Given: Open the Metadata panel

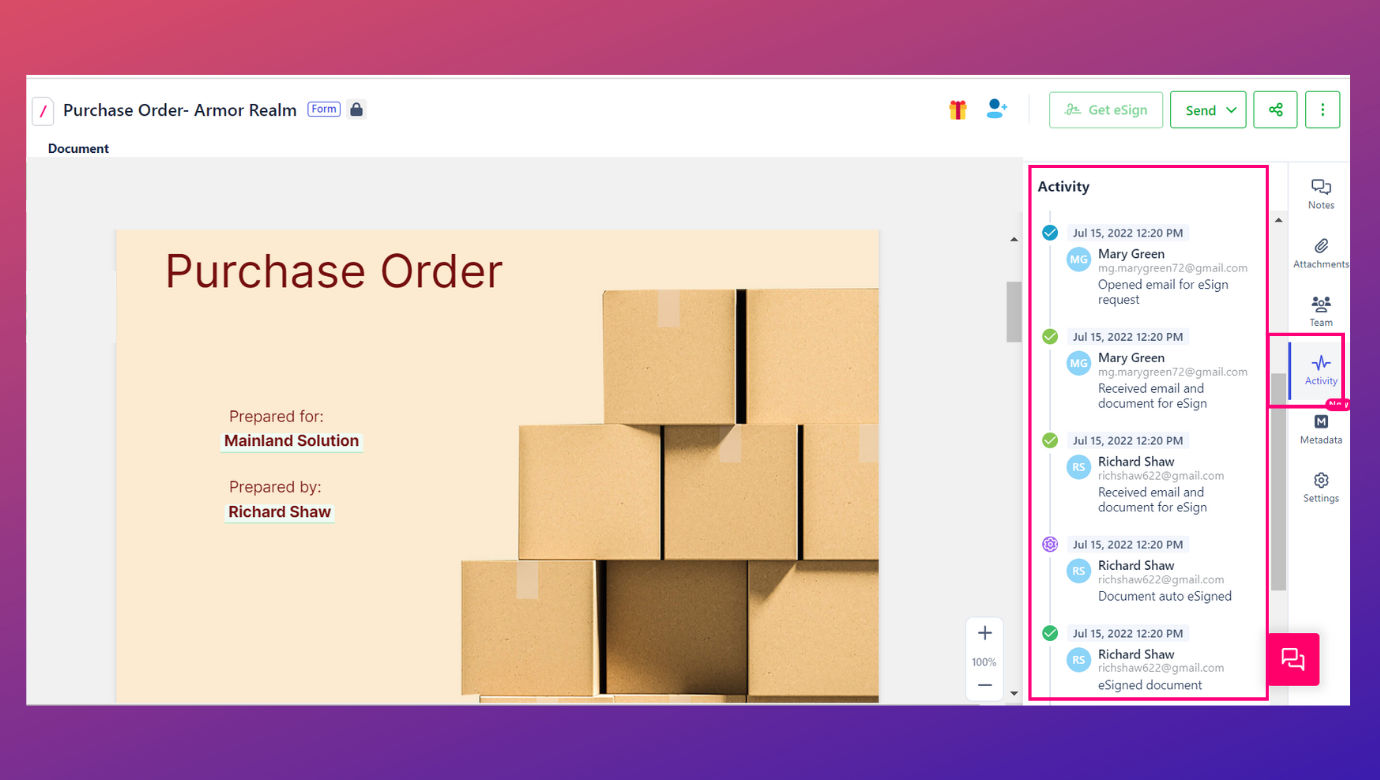Looking at the screenshot, I should (1321, 429).
